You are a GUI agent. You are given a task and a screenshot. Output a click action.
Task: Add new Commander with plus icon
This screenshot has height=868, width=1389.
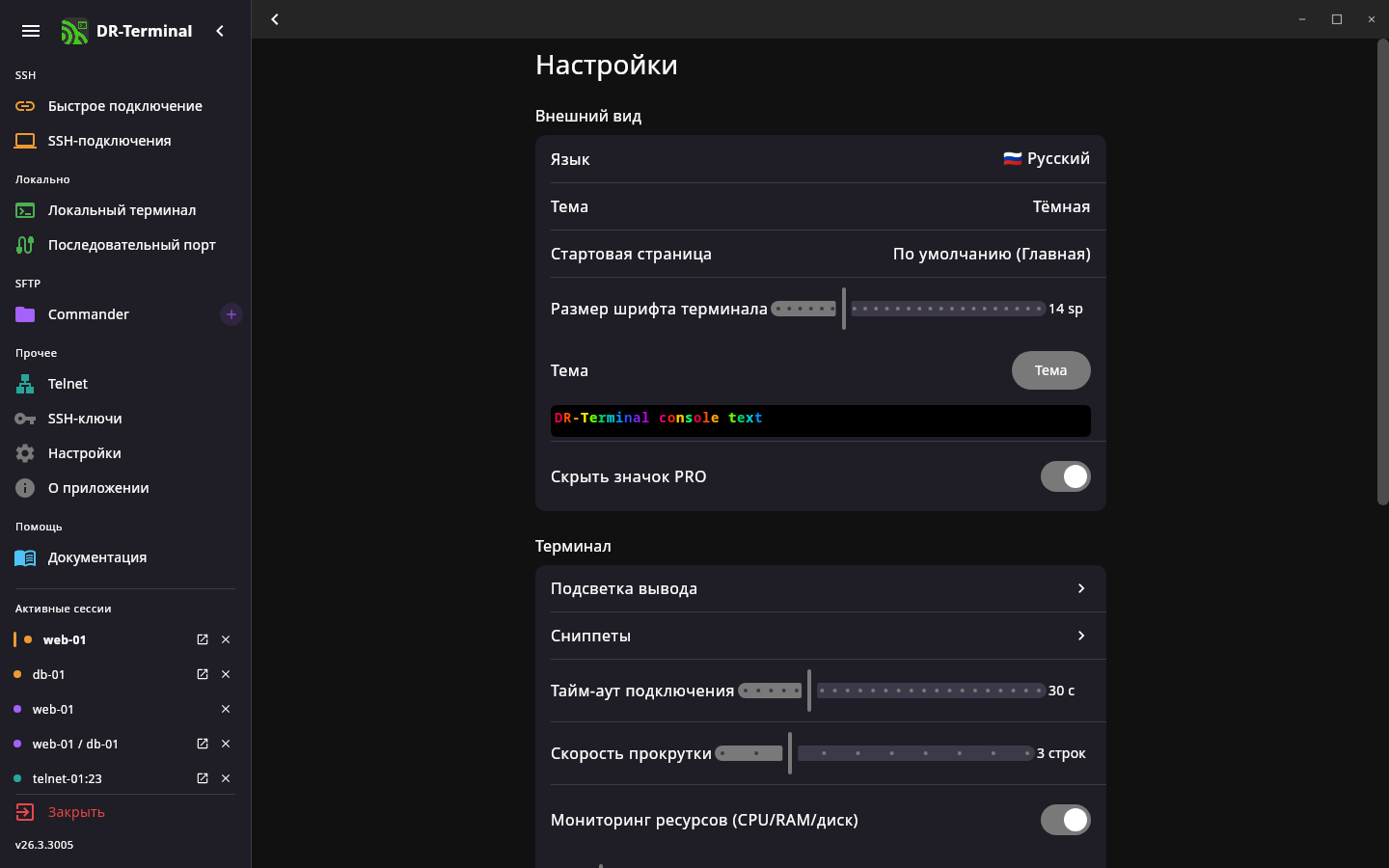pos(231,314)
